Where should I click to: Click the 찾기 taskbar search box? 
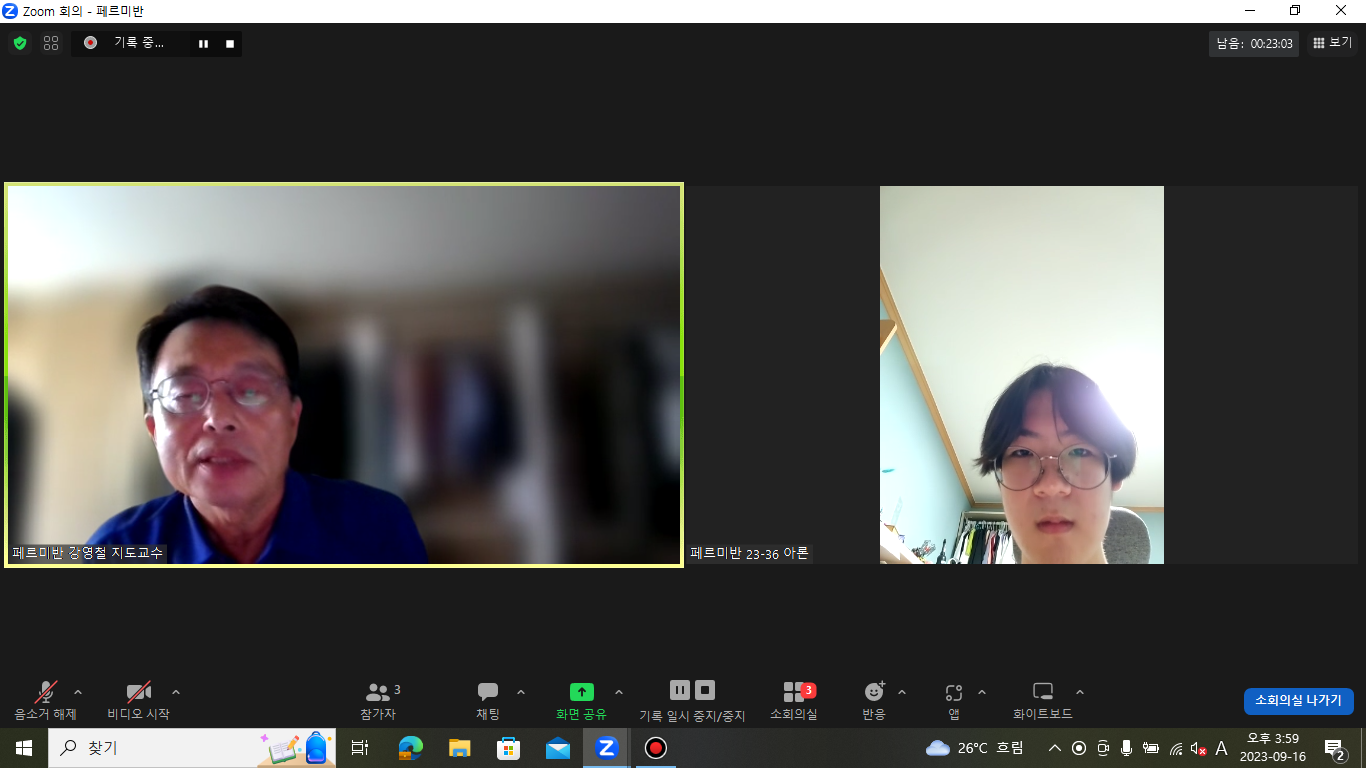coord(192,748)
